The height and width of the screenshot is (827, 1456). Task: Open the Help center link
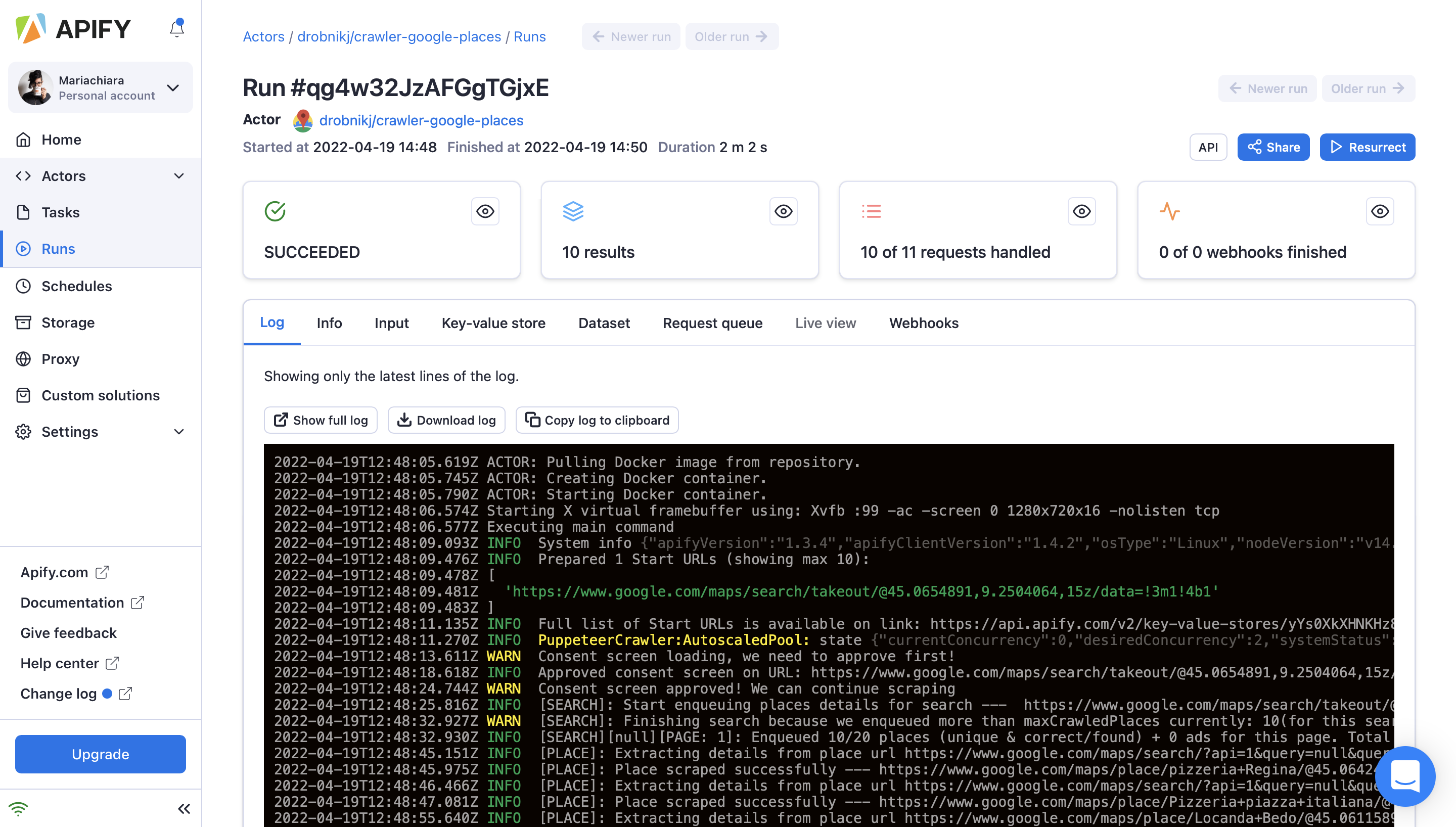click(69, 663)
